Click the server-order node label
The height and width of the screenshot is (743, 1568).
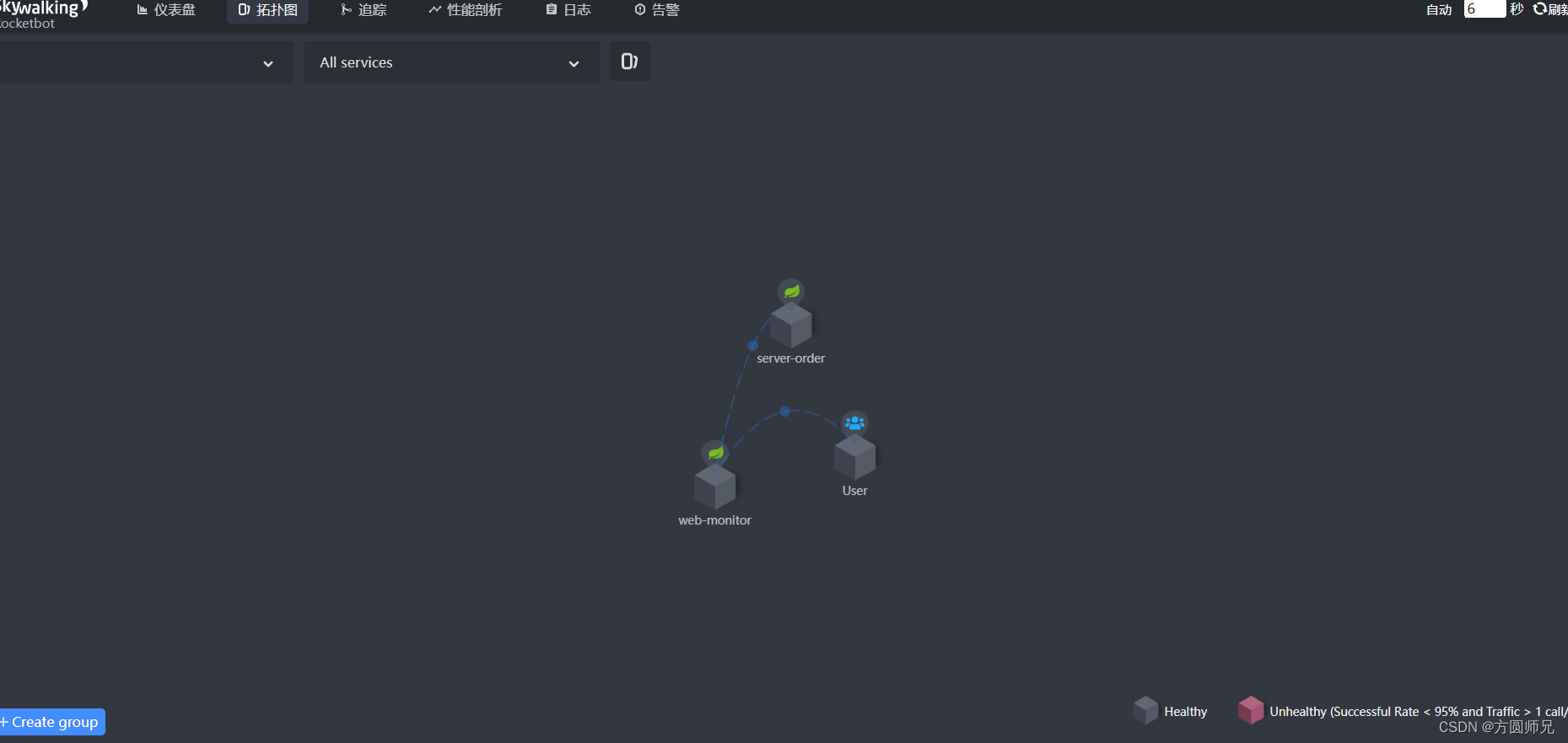click(x=791, y=358)
